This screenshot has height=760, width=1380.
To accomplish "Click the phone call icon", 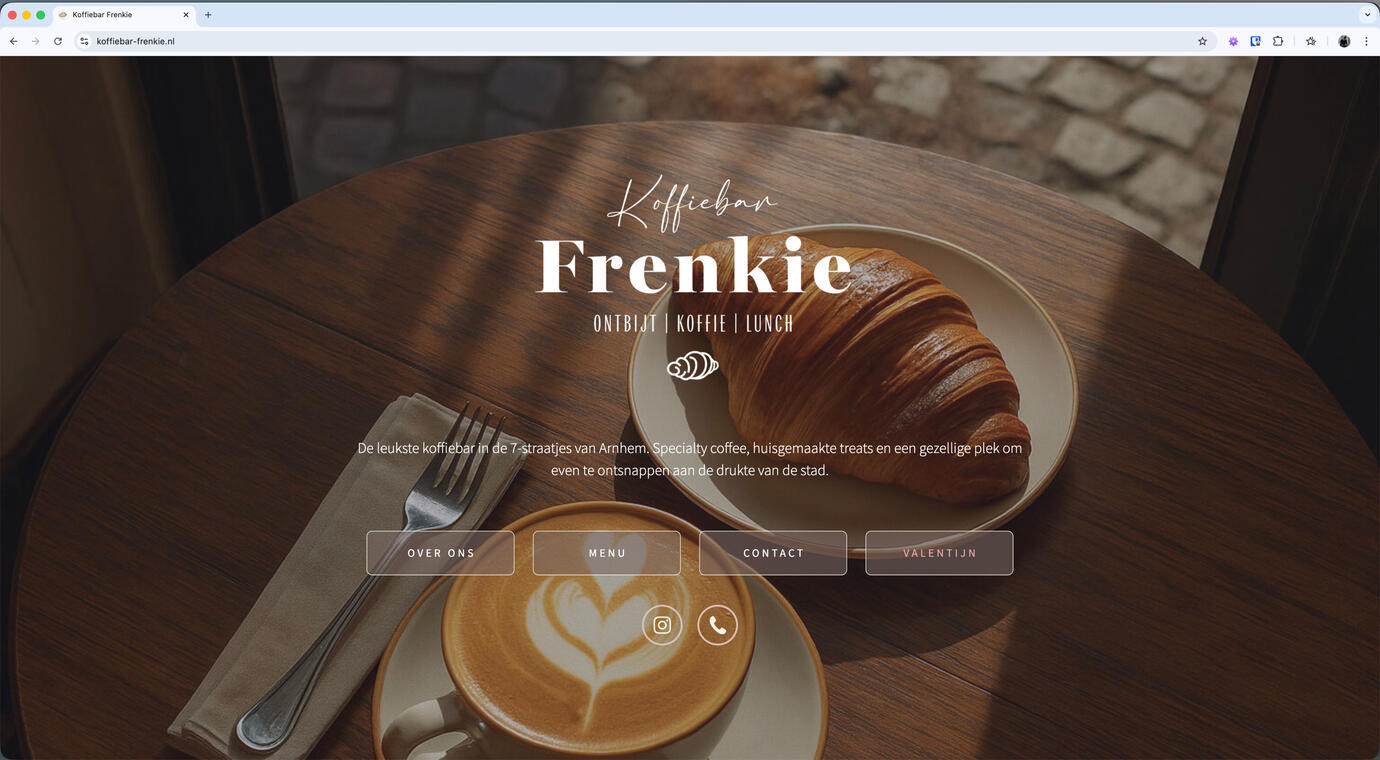I will [717, 625].
